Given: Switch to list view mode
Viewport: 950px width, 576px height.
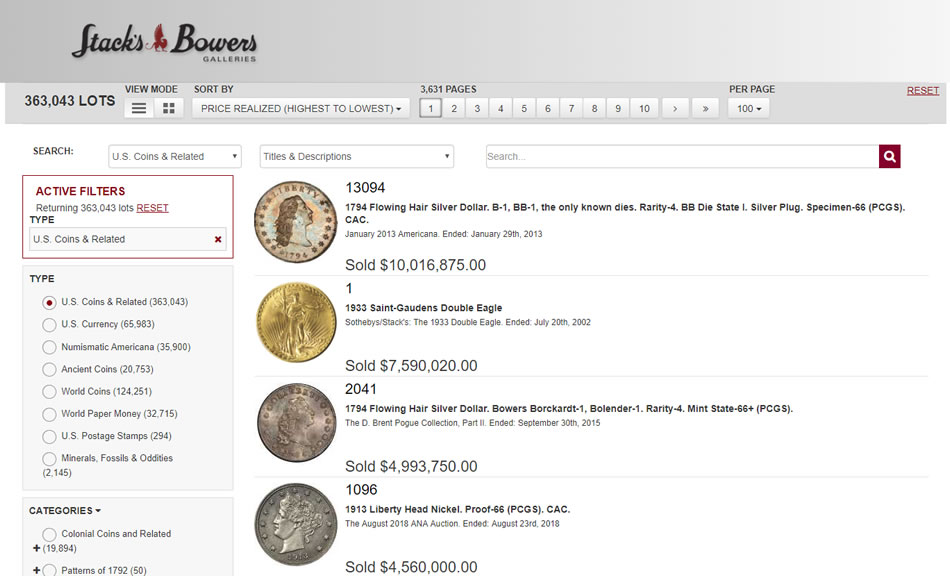Looking at the screenshot, I should pyautogui.click(x=139, y=108).
